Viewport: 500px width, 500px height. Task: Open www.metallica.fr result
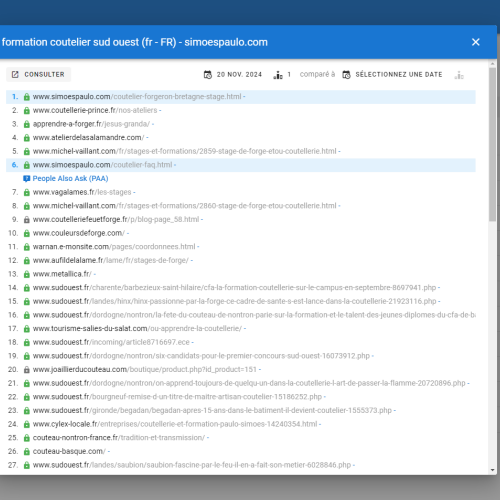[x=62, y=274]
